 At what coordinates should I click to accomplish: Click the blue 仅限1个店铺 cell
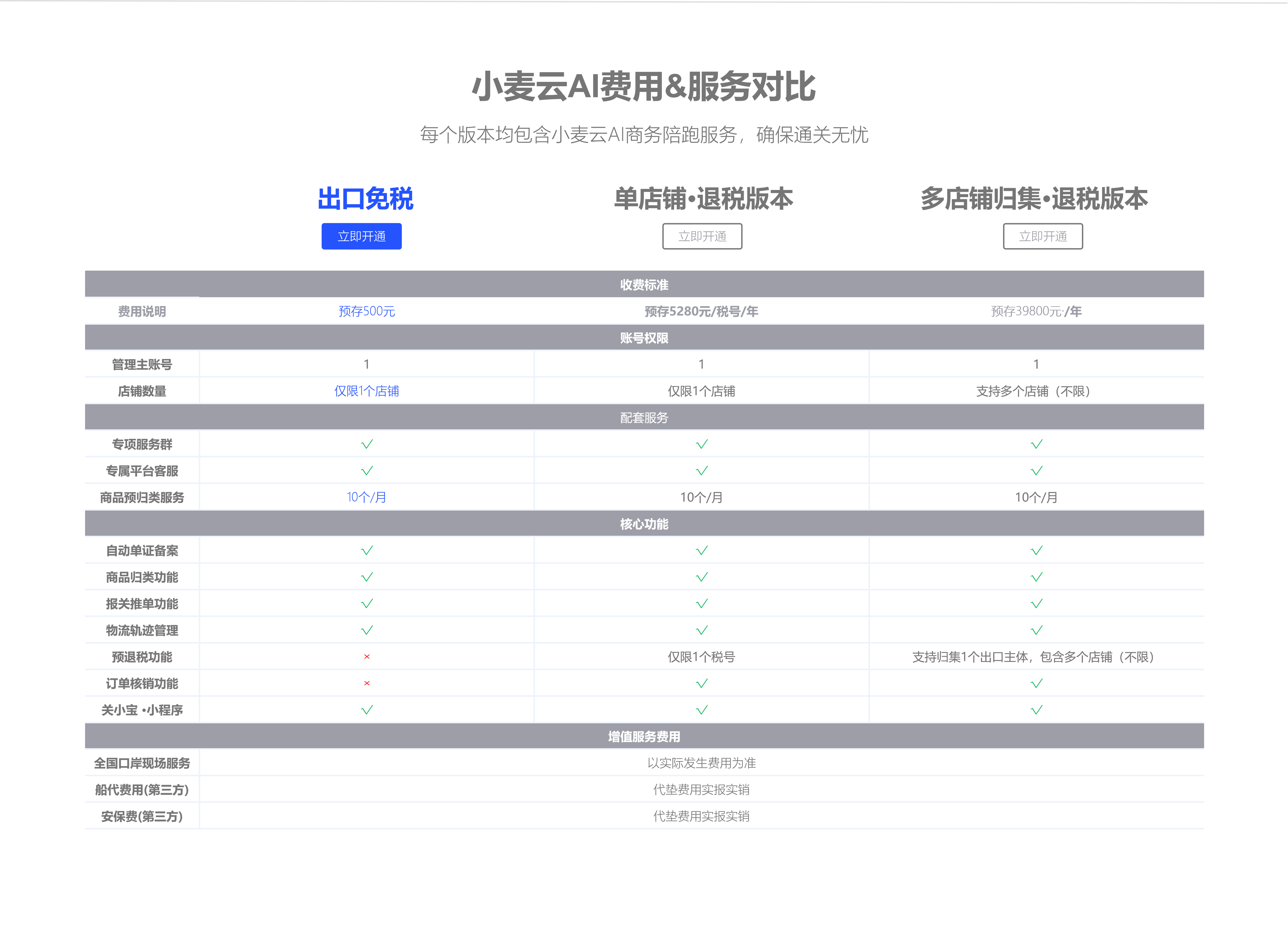367,391
